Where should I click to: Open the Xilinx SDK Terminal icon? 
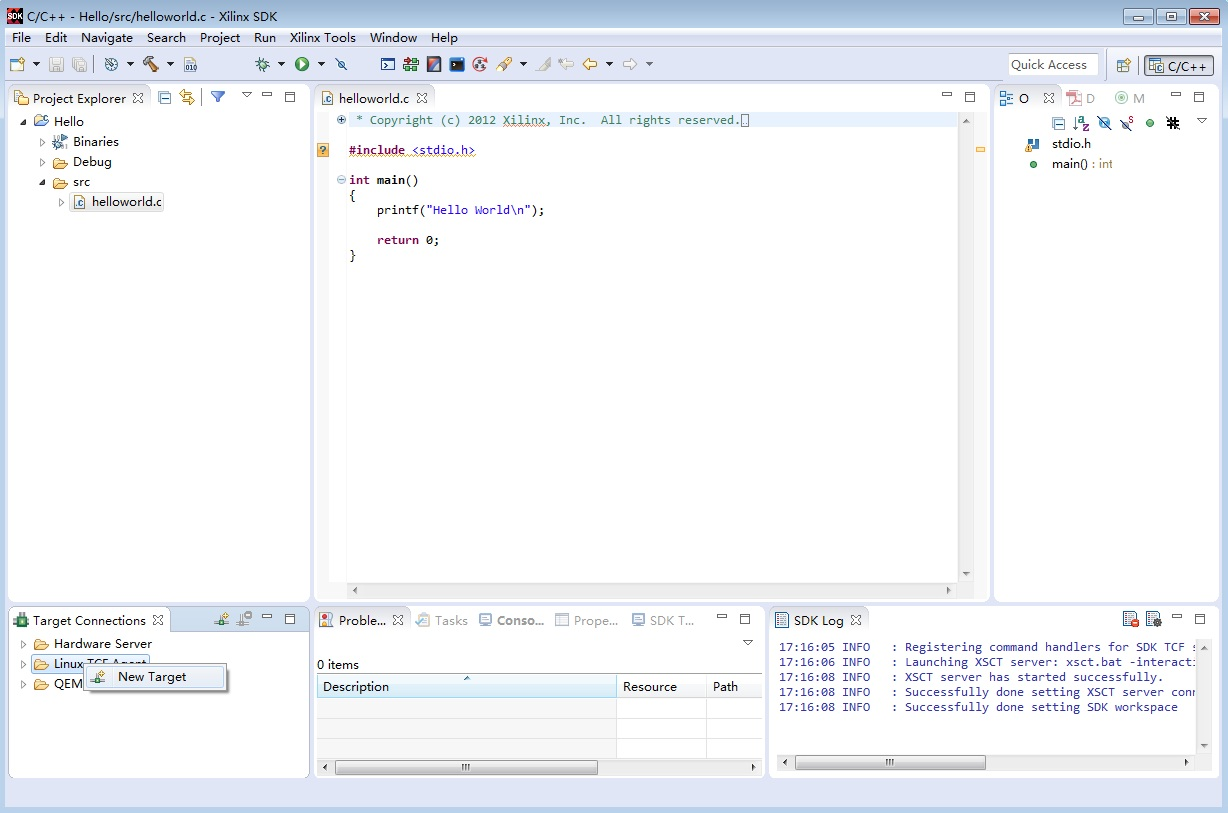click(x=456, y=64)
